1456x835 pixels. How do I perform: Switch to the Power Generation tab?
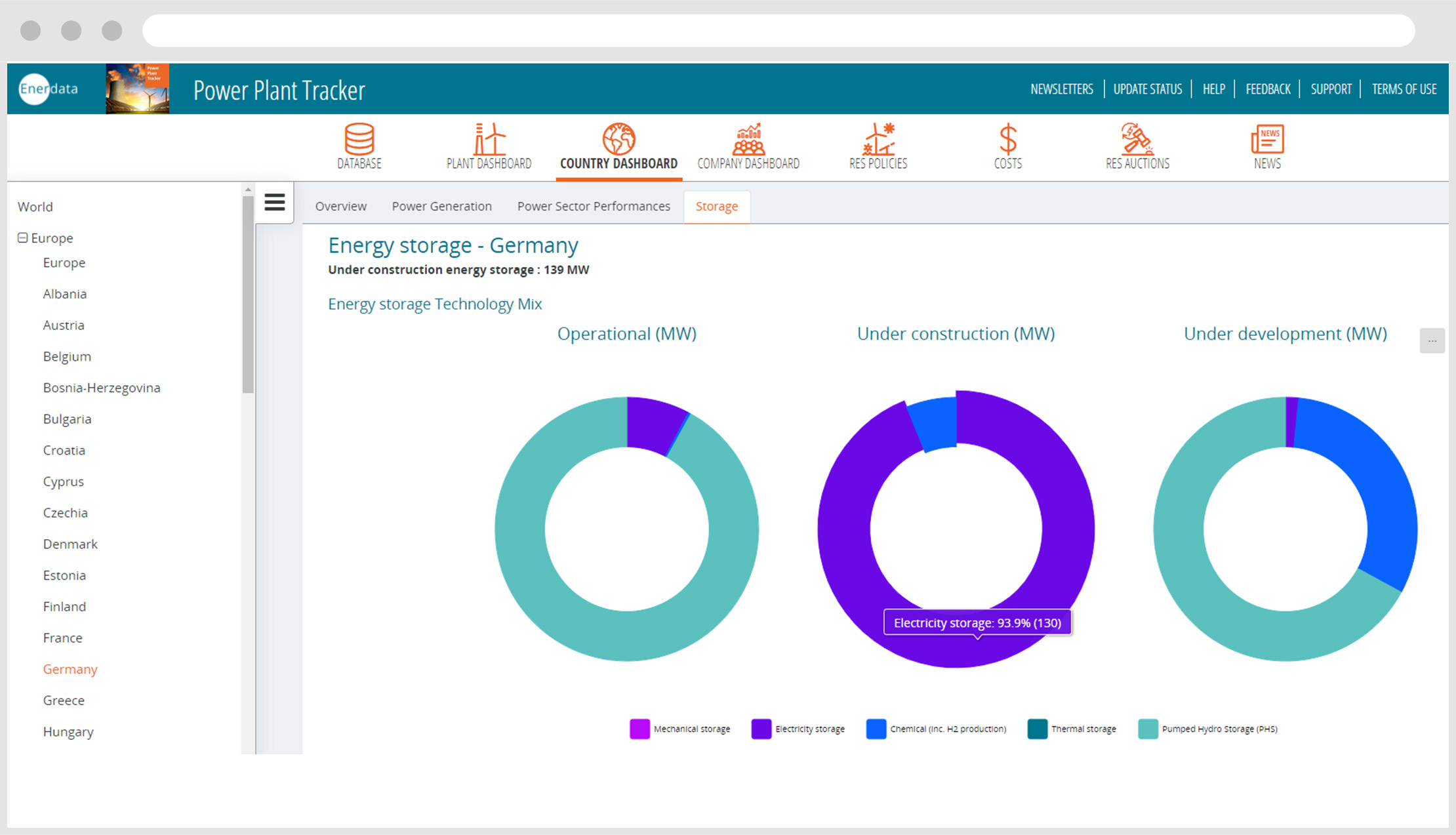(441, 206)
